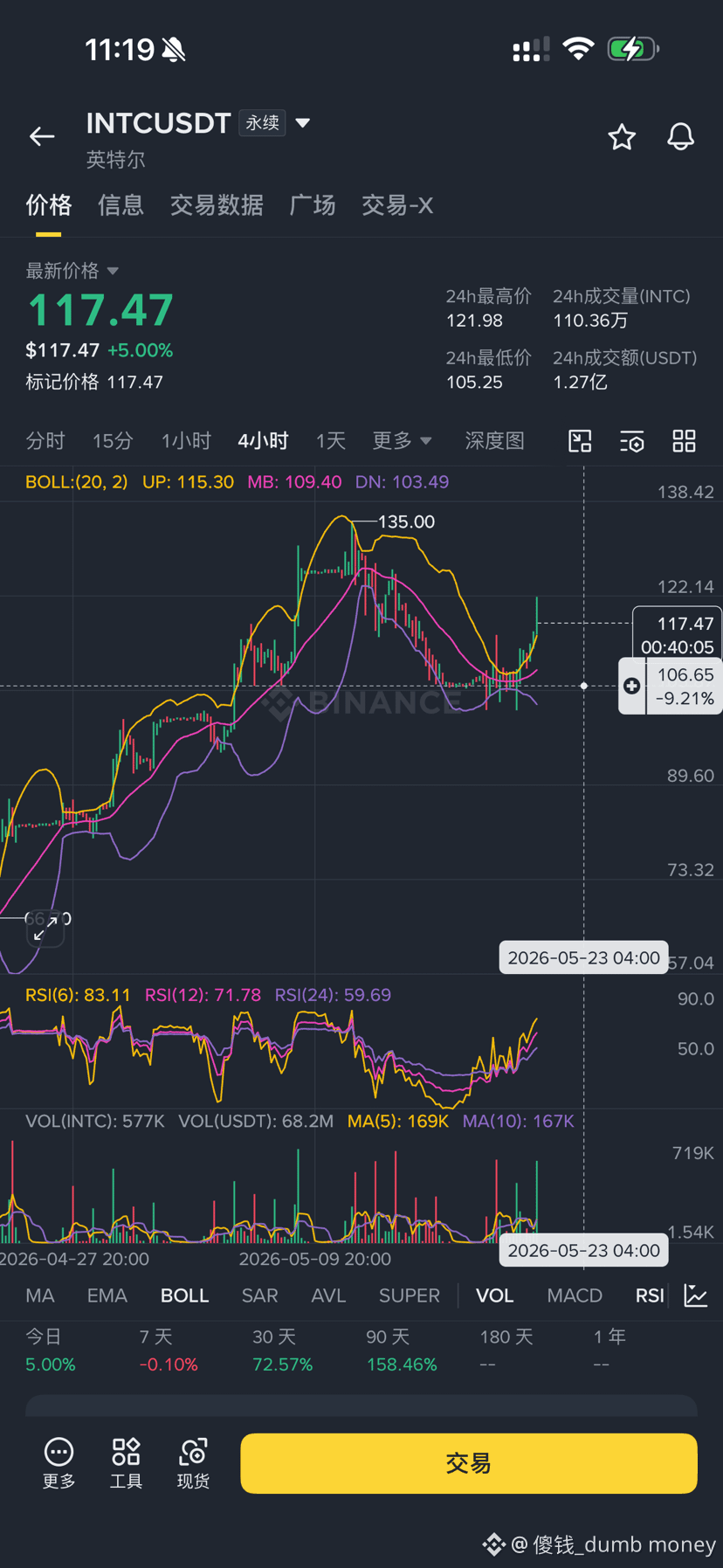Tap the current price tag 117.47

tap(678, 634)
